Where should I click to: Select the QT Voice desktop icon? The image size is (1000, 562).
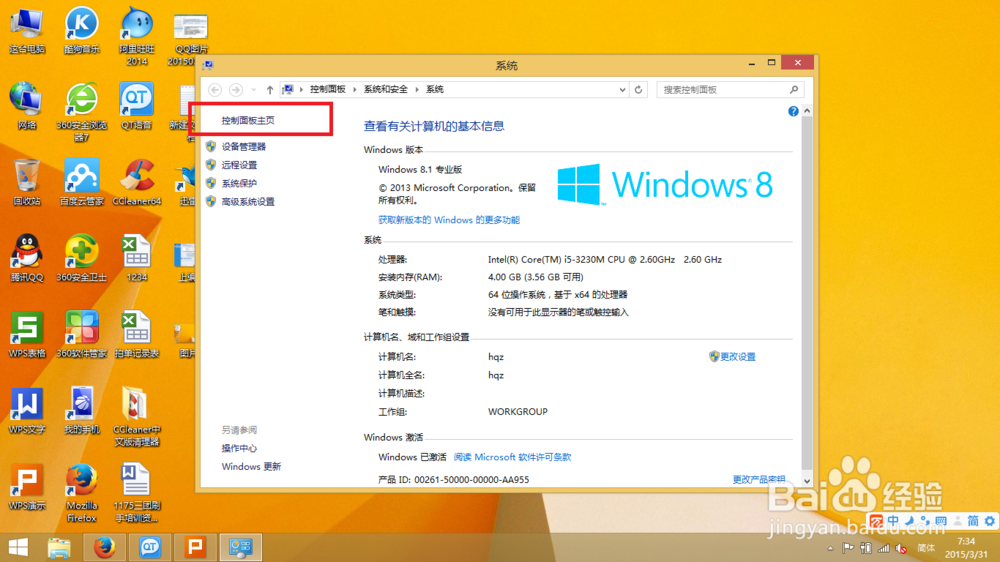136,107
